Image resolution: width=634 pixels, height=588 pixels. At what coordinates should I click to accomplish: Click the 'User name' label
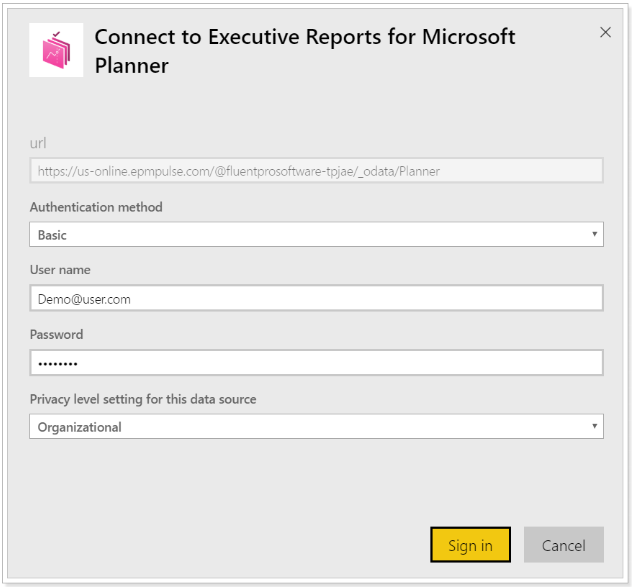60,270
